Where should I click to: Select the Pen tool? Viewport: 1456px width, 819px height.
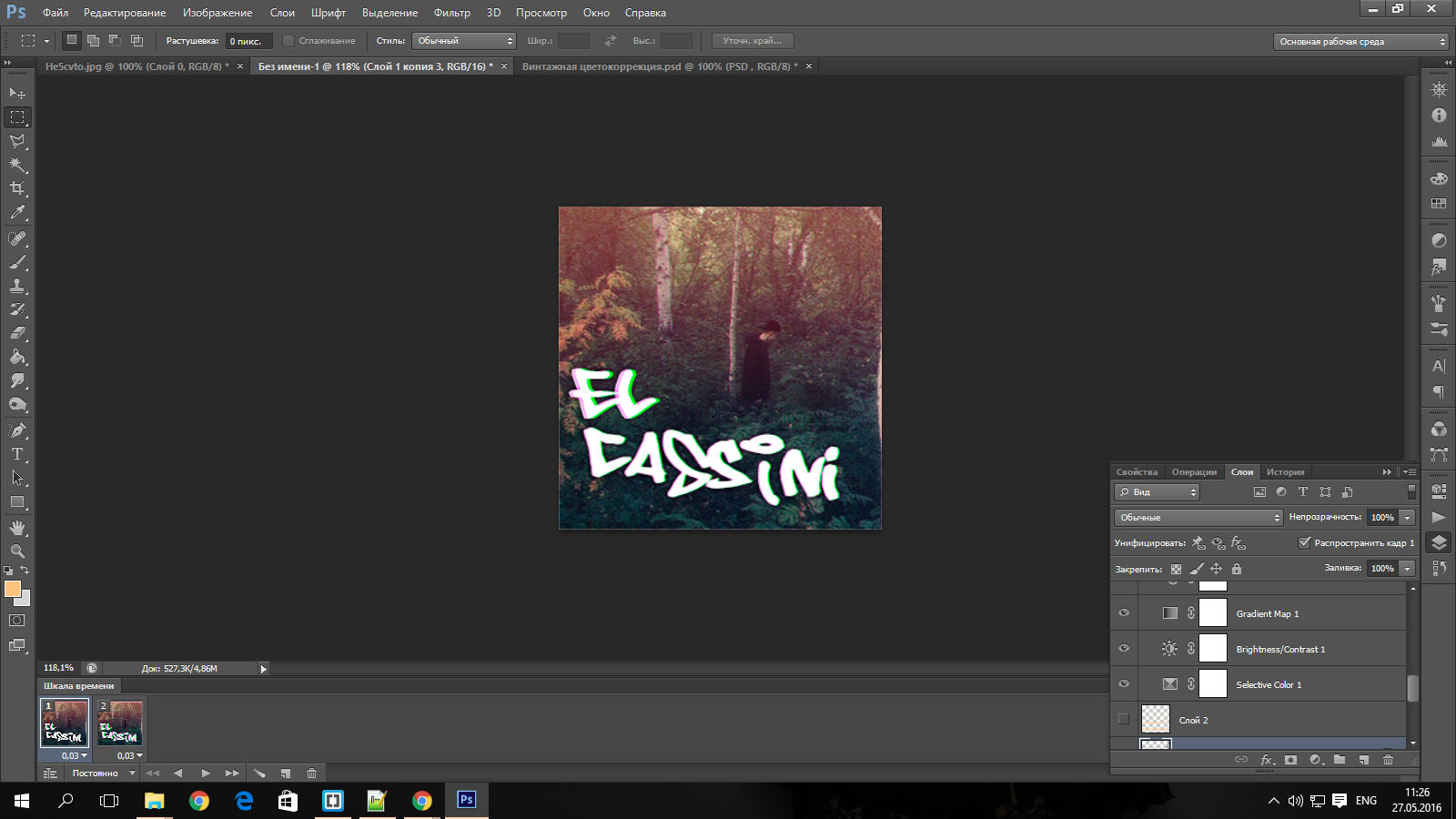[x=17, y=430]
